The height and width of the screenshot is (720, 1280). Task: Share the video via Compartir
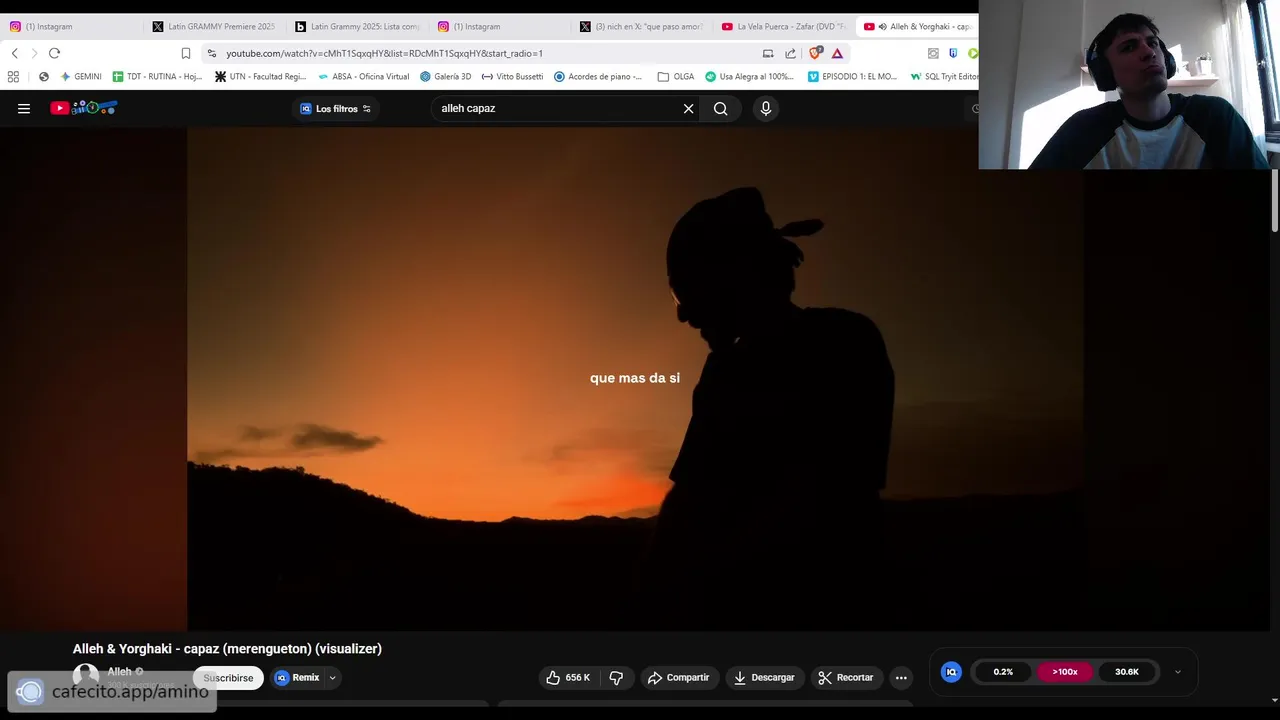(678, 677)
